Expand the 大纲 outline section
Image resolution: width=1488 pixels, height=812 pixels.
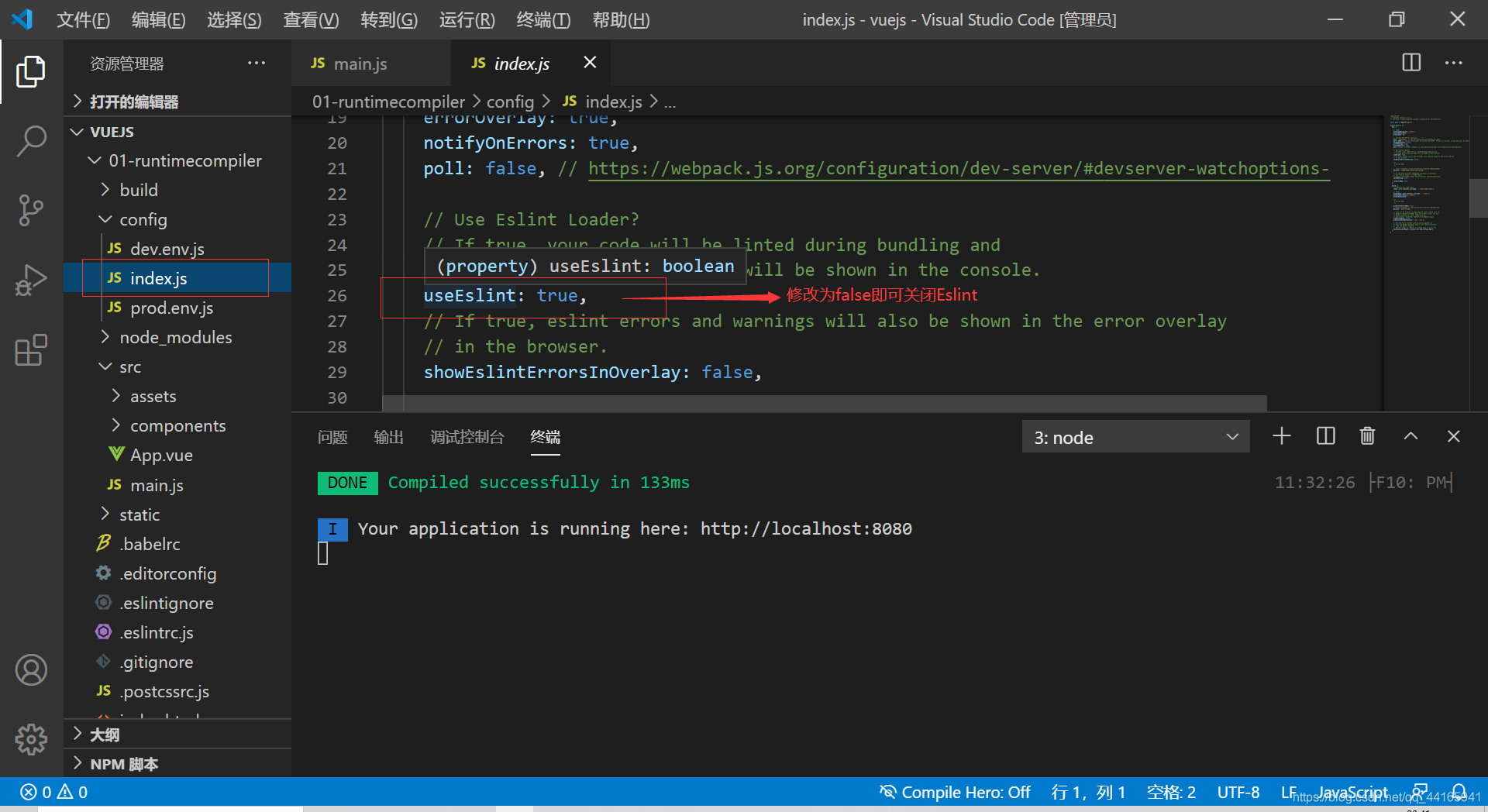(x=177, y=735)
